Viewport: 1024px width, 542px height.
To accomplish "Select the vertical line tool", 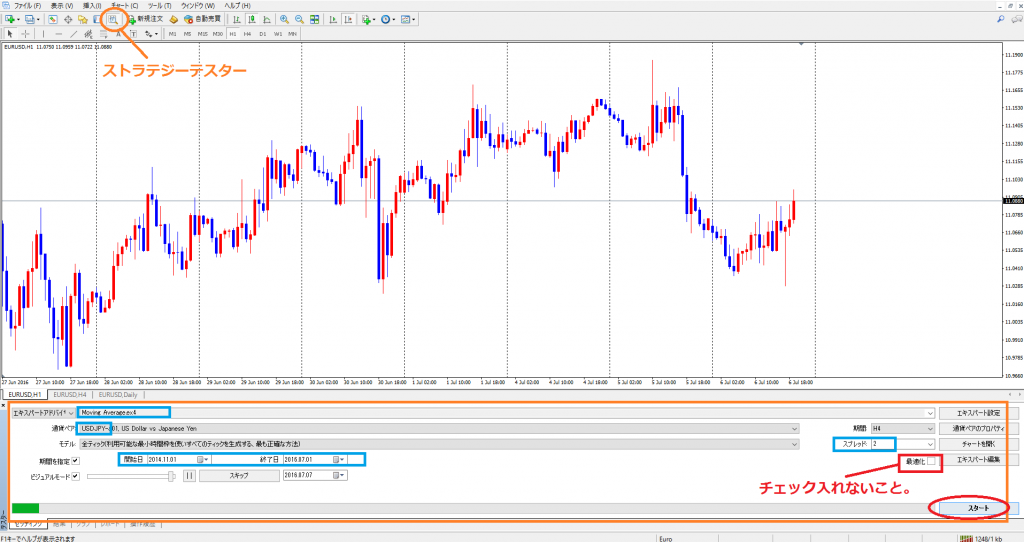I will pyautogui.click(x=43, y=33).
